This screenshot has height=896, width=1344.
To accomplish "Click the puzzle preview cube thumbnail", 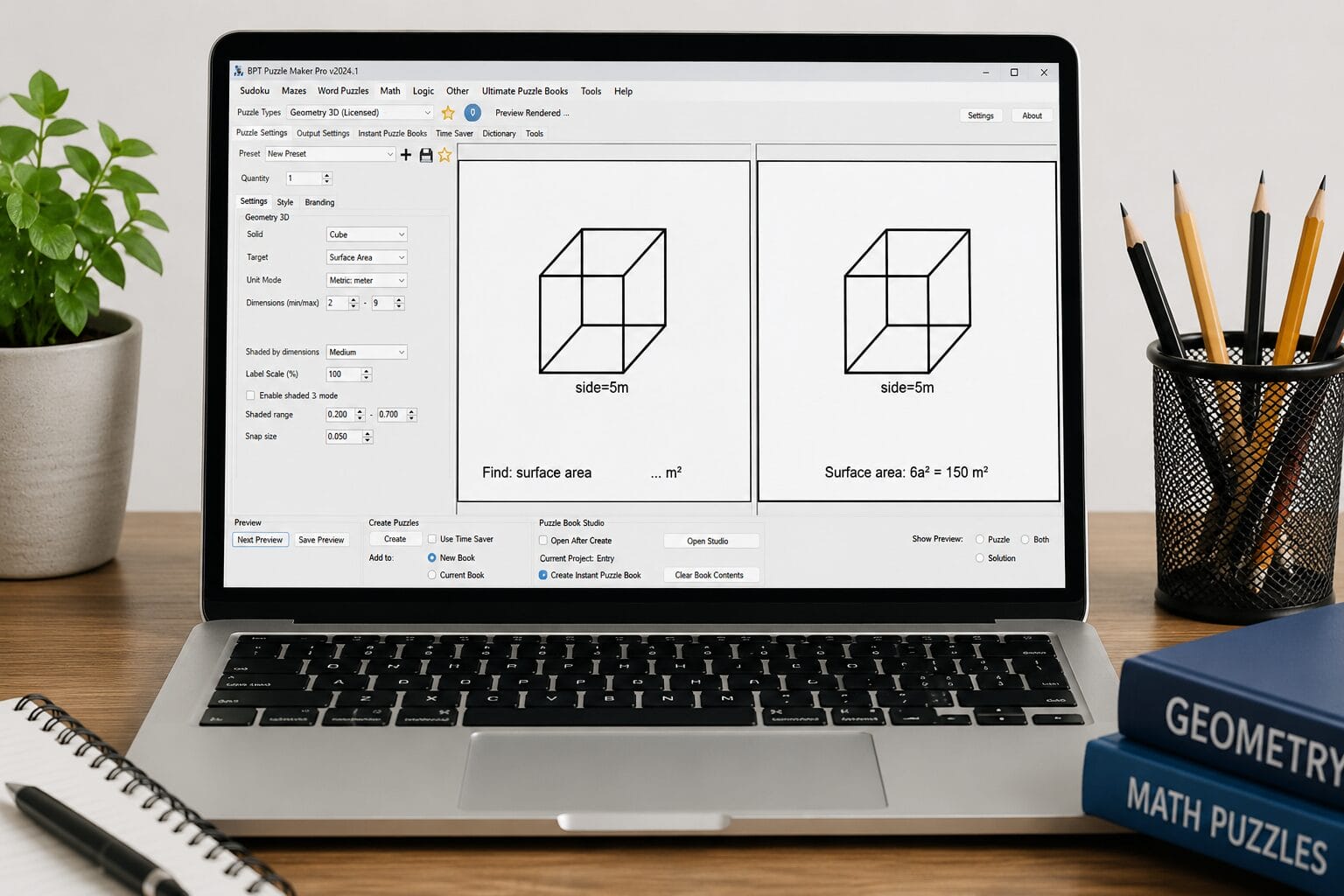I will point(603,301).
